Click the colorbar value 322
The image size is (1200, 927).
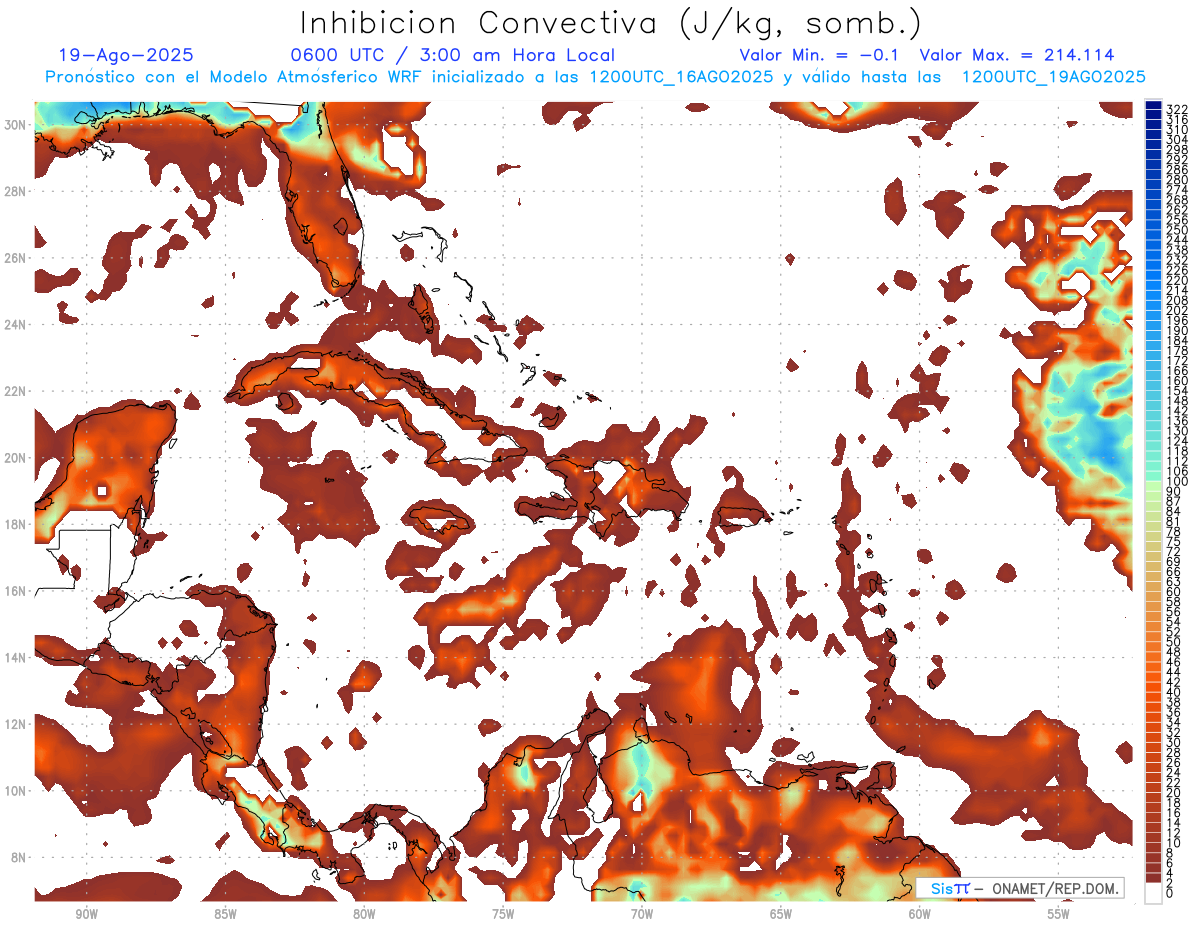(1177, 108)
